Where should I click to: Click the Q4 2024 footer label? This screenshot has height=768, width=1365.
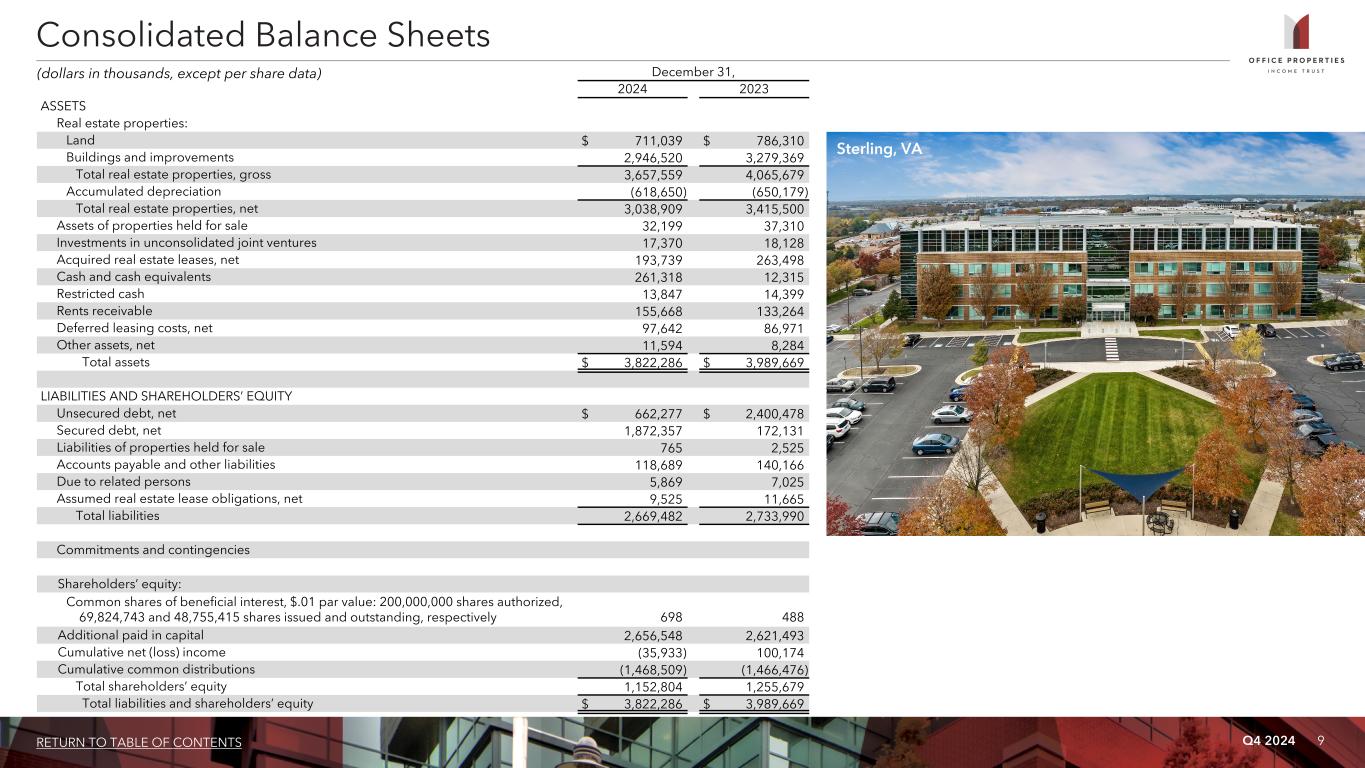(1268, 740)
